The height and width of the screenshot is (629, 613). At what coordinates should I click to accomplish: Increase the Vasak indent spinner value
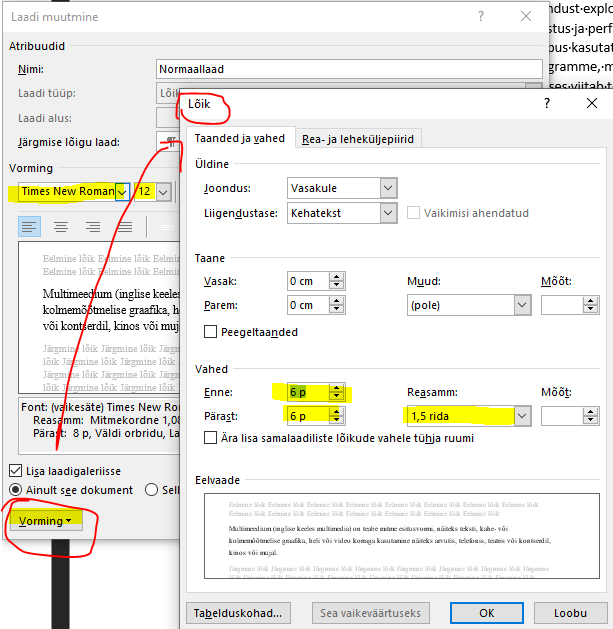(x=337, y=275)
